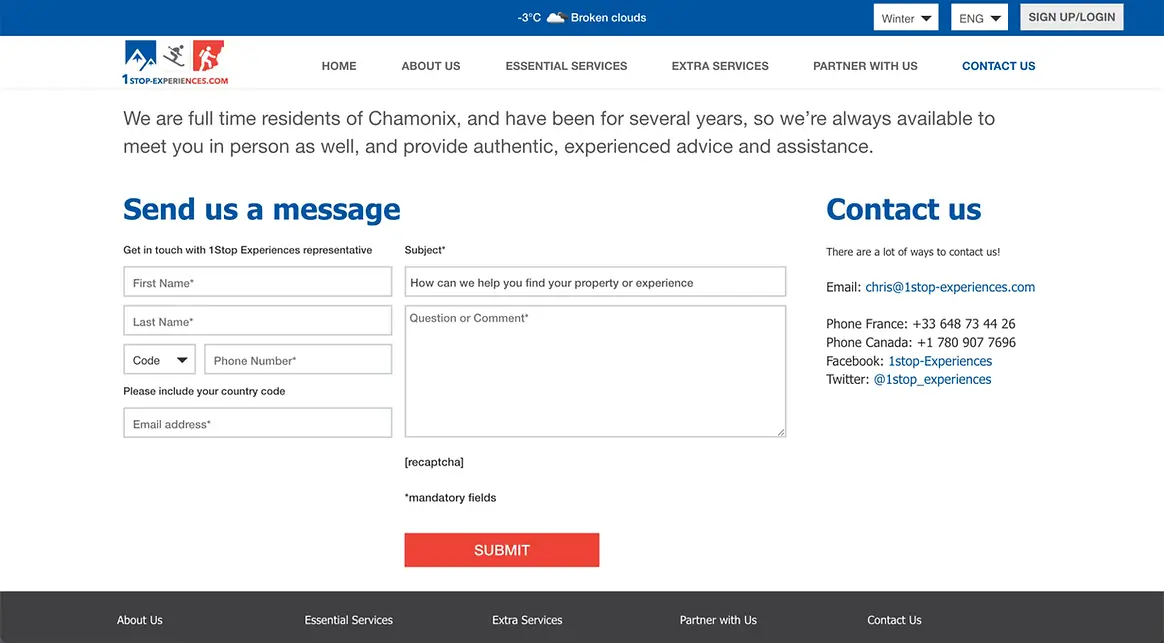This screenshot has width=1164, height=643.
Task: Open the @1stop_experiences Twitter link
Action: coord(932,379)
